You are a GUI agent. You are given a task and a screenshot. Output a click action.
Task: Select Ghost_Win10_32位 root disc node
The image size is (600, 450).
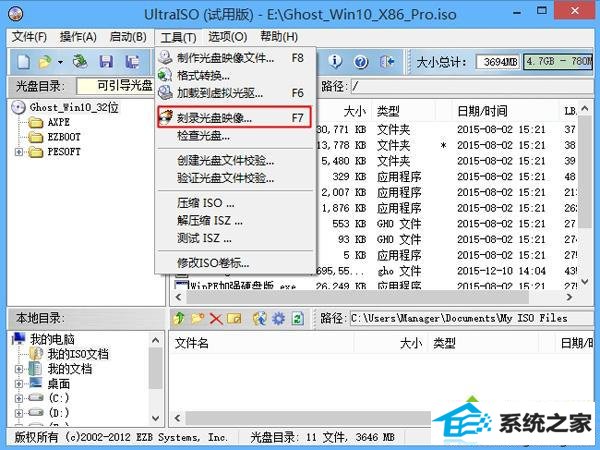pos(74,108)
